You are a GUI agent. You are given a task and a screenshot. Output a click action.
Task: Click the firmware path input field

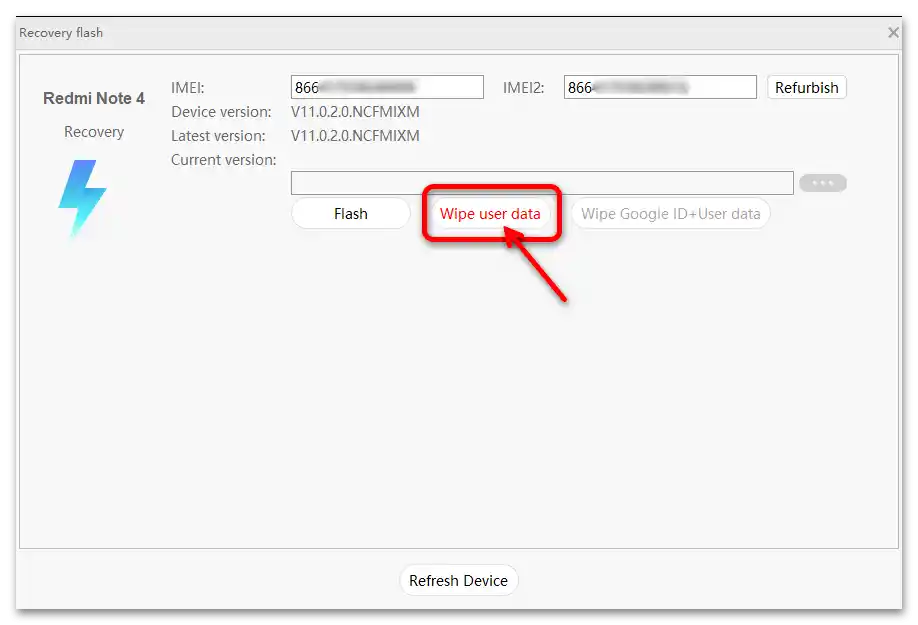click(542, 183)
